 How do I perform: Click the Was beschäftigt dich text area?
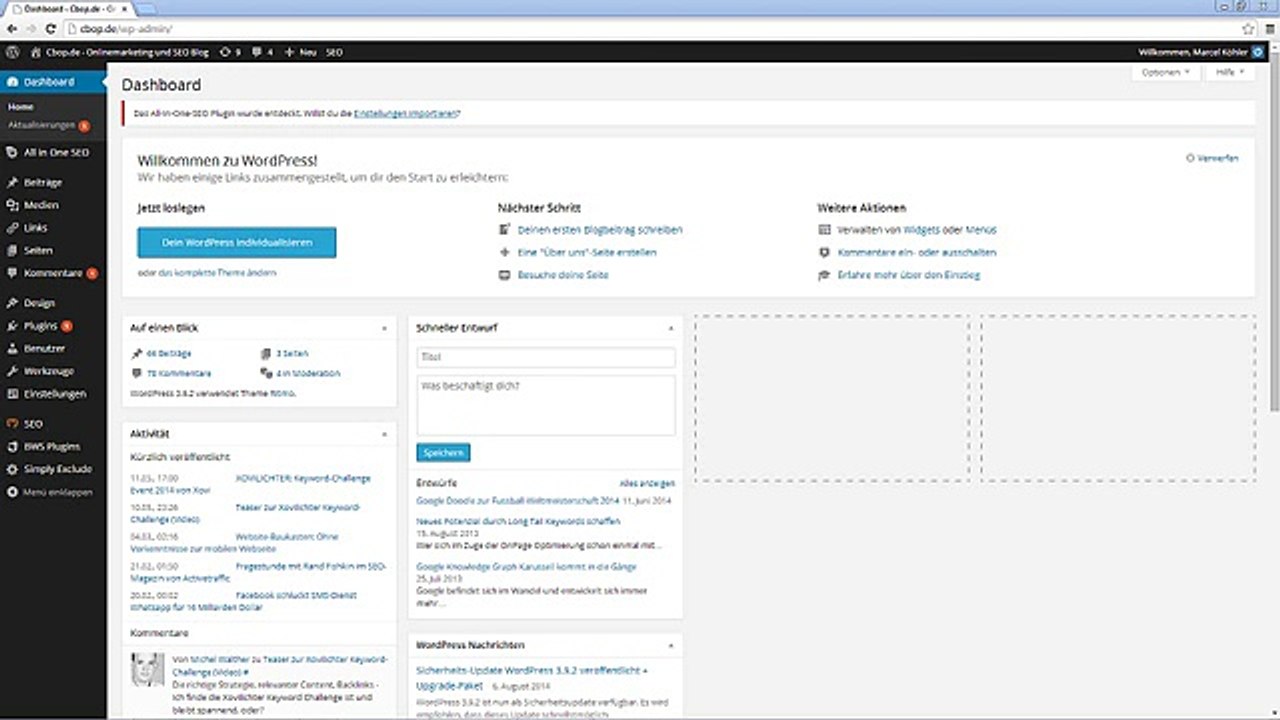coord(546,405)
